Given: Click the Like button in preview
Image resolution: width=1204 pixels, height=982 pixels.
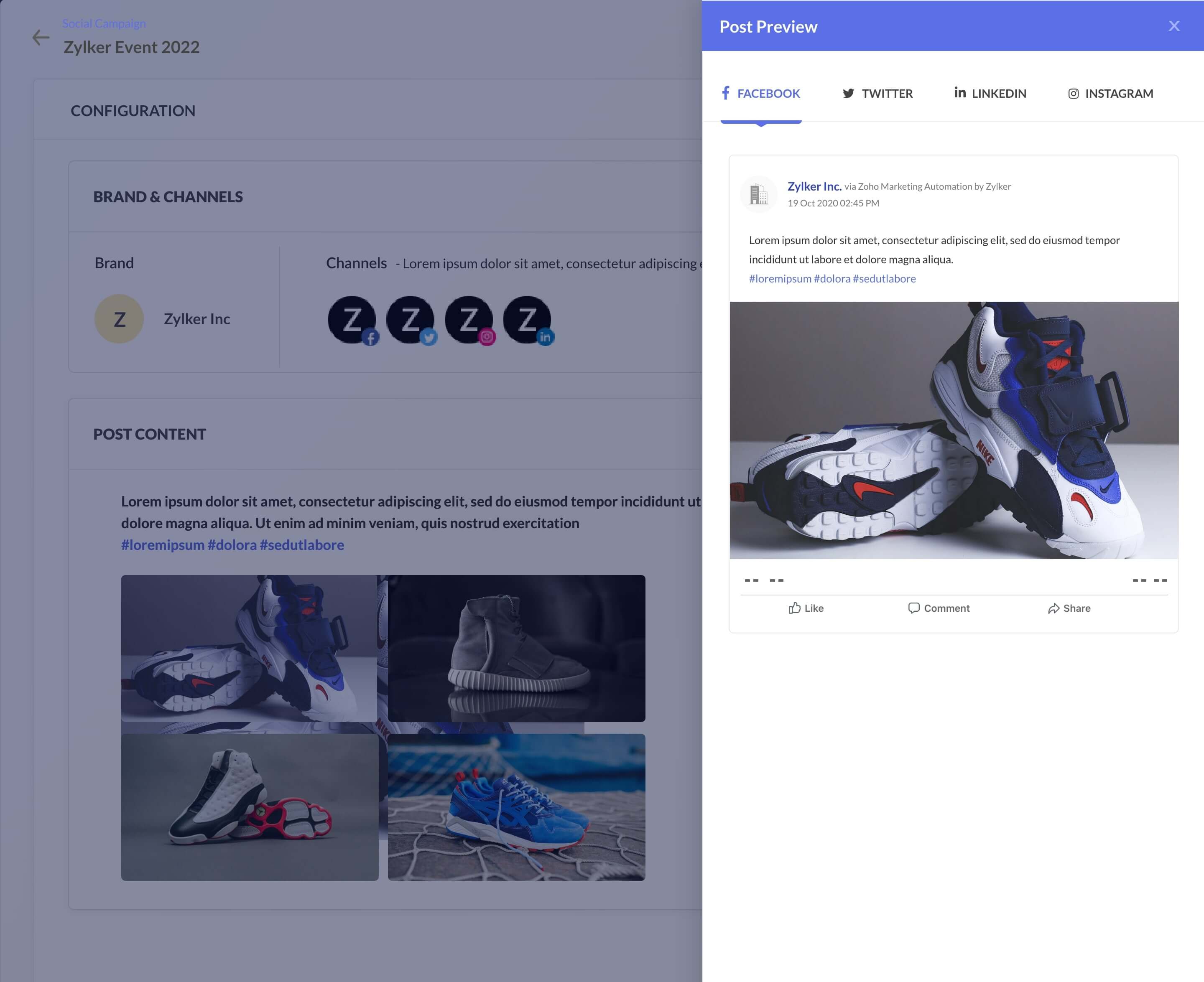Looking at the screenshot, I should 806,608.
